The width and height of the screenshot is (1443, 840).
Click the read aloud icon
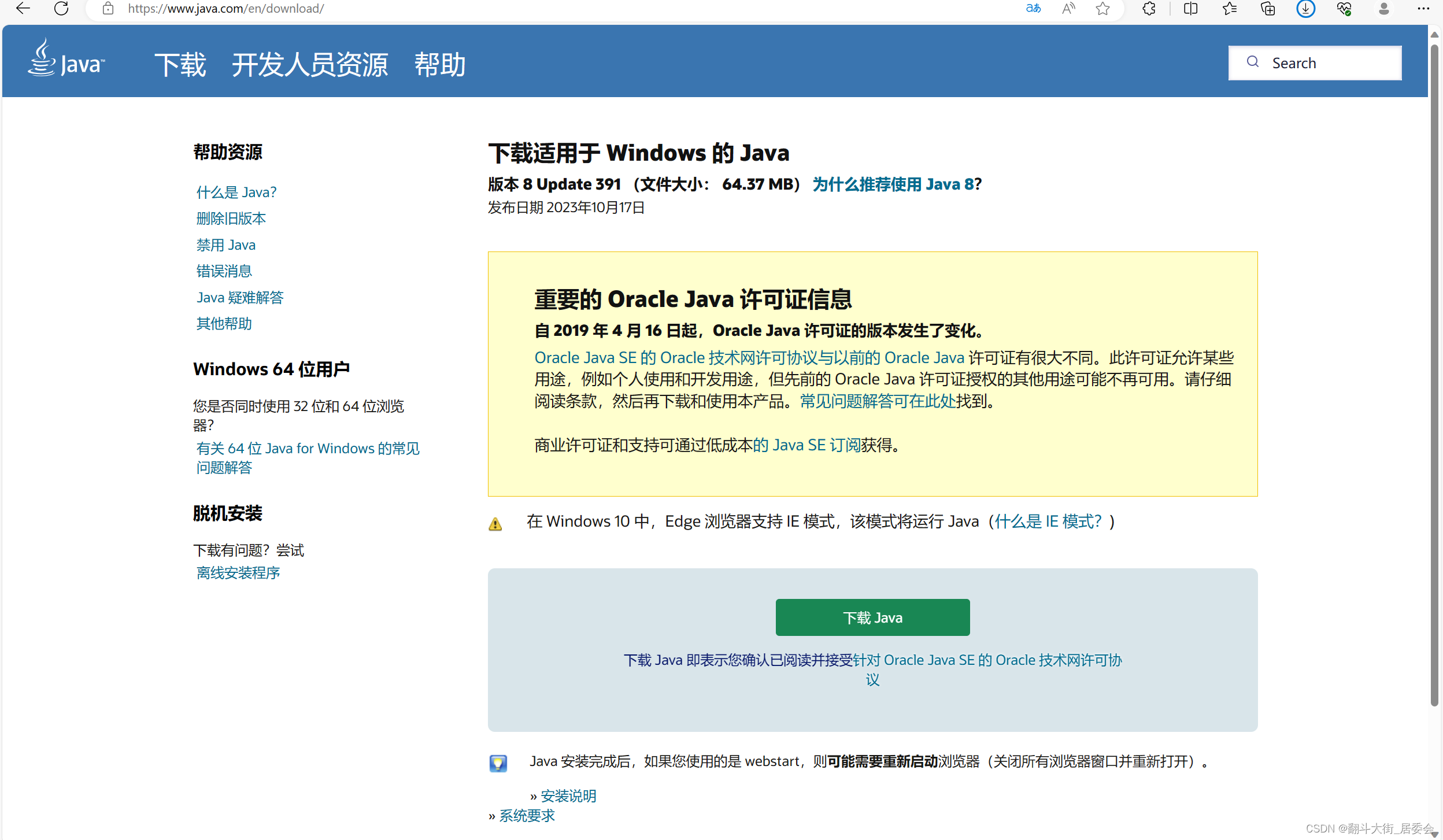pyautogui.click(x=1068, y=9)
